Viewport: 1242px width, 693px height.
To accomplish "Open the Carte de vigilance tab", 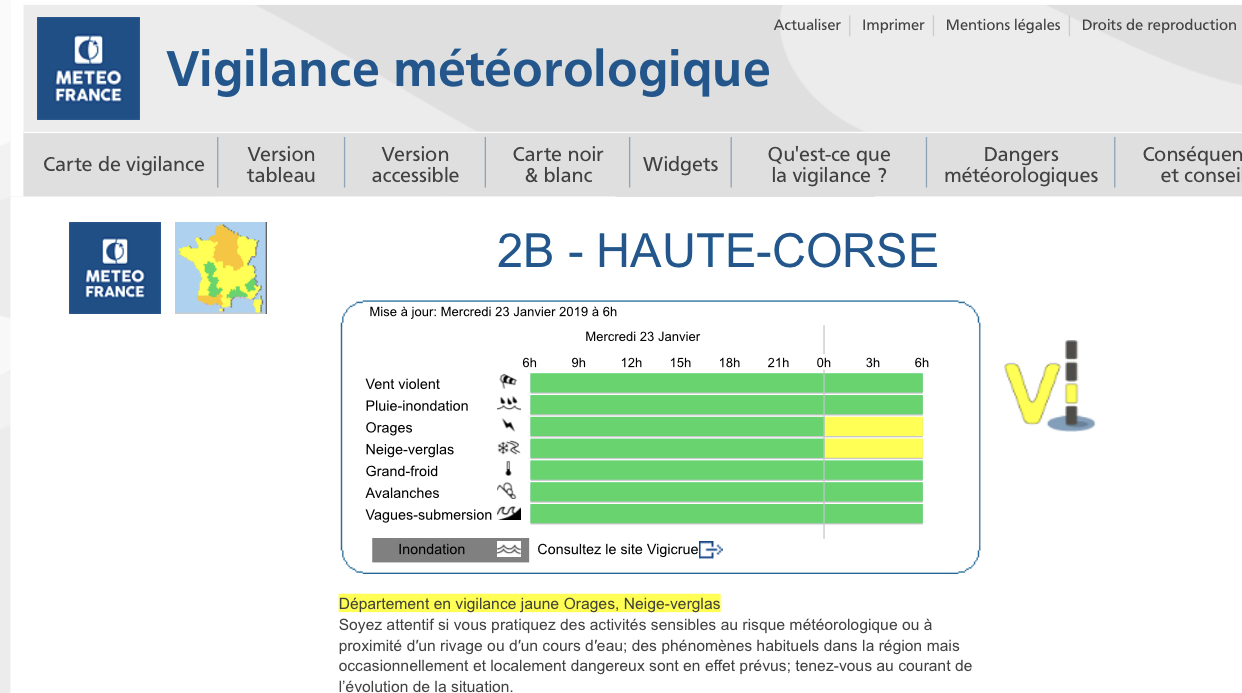I will [124, 164].
